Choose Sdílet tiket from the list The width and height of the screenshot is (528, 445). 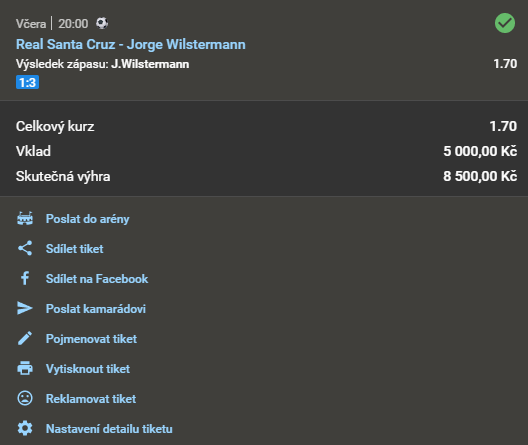tap(74, 249)
